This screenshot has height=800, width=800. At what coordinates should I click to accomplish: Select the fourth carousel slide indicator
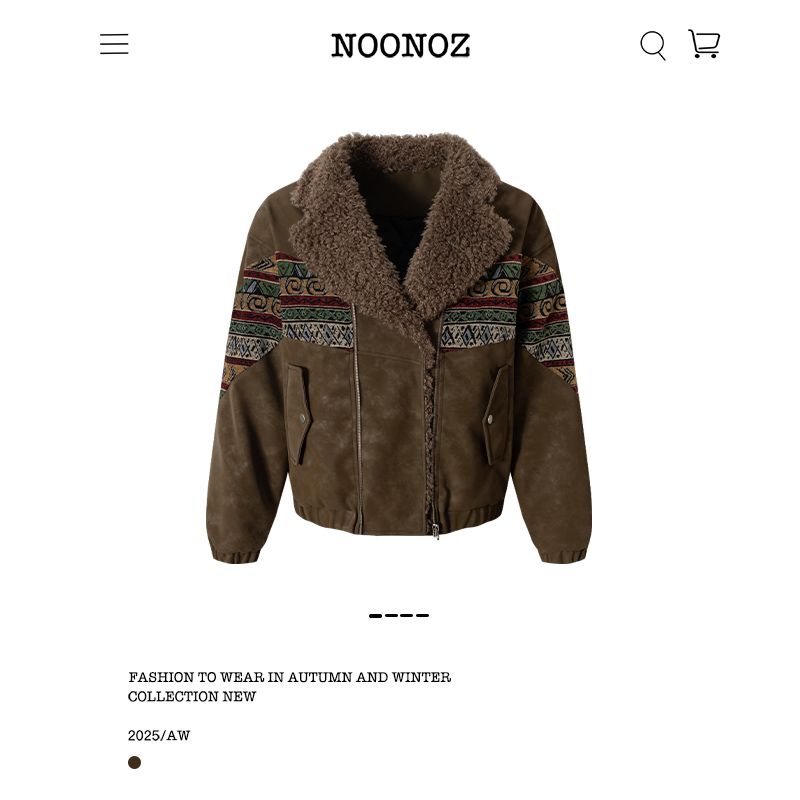[422, 616]
